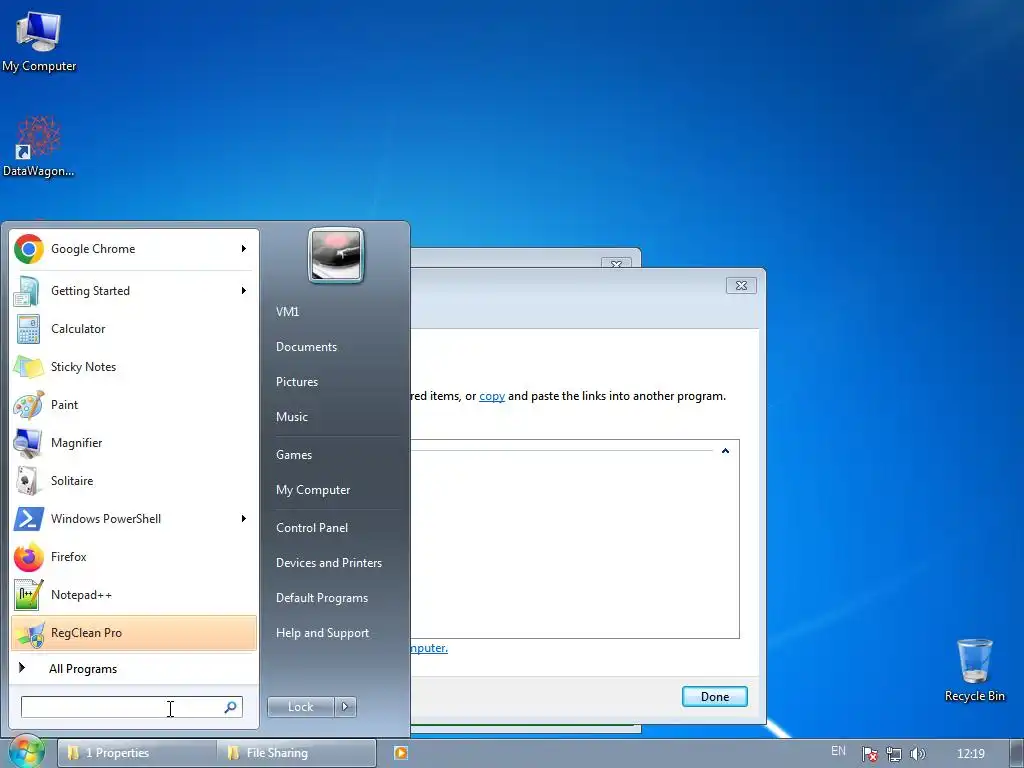Open Games from Start menu
Image resolution: width=1024 pixels, height=768 pixels.
294,455
